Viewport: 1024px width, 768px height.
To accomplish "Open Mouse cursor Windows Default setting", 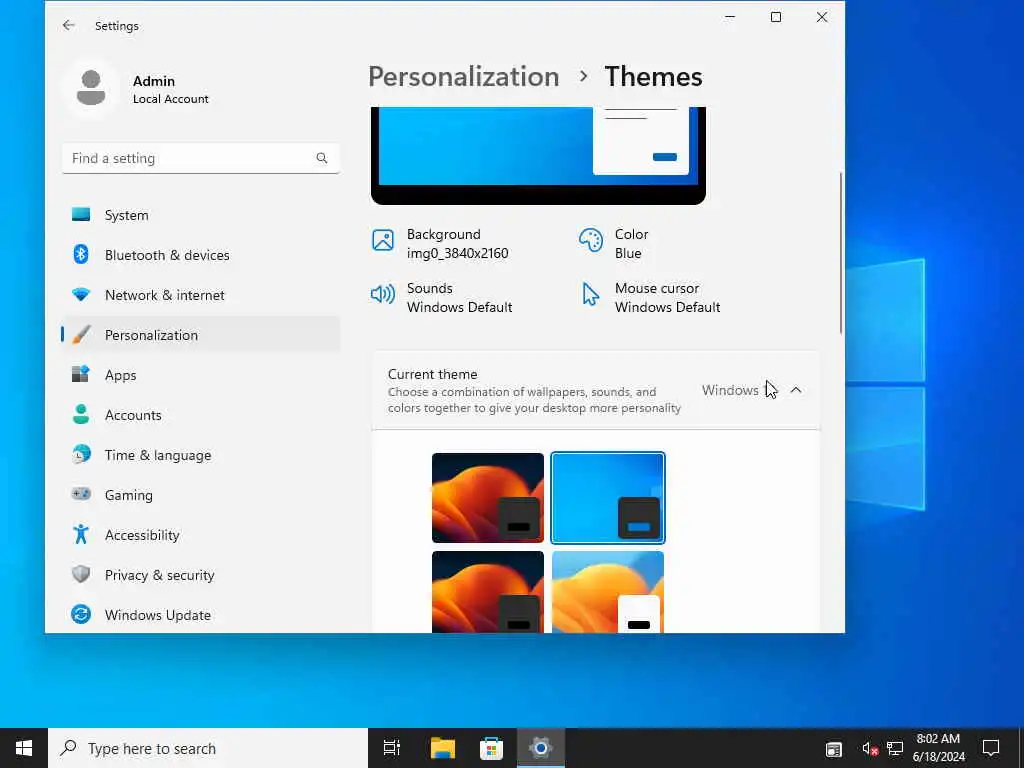I will click(650, 297).
